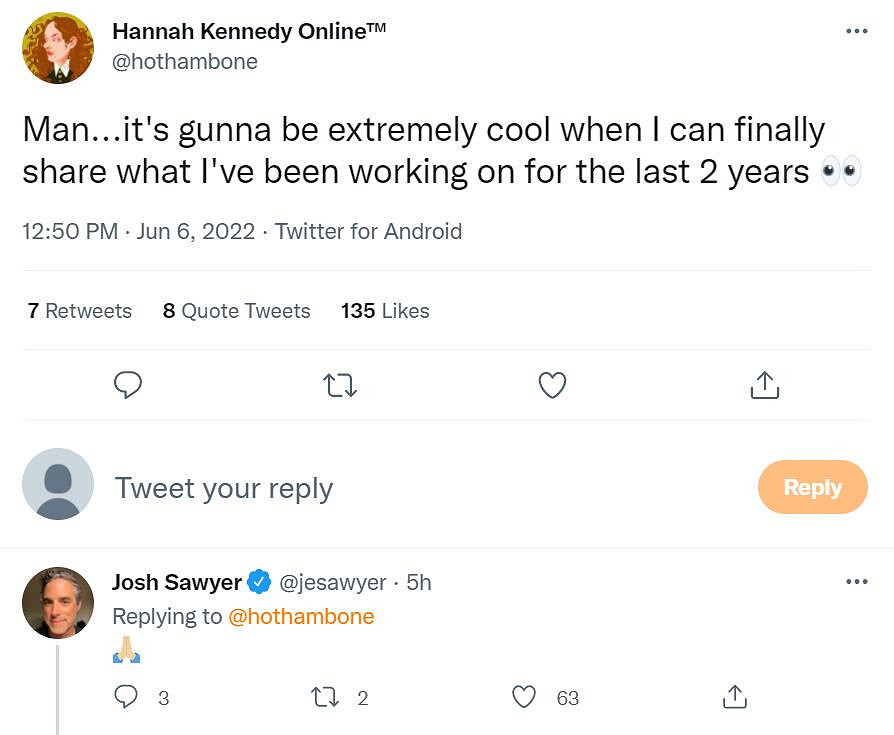Visit the @hothambone mention link in reply

[301, 616]
